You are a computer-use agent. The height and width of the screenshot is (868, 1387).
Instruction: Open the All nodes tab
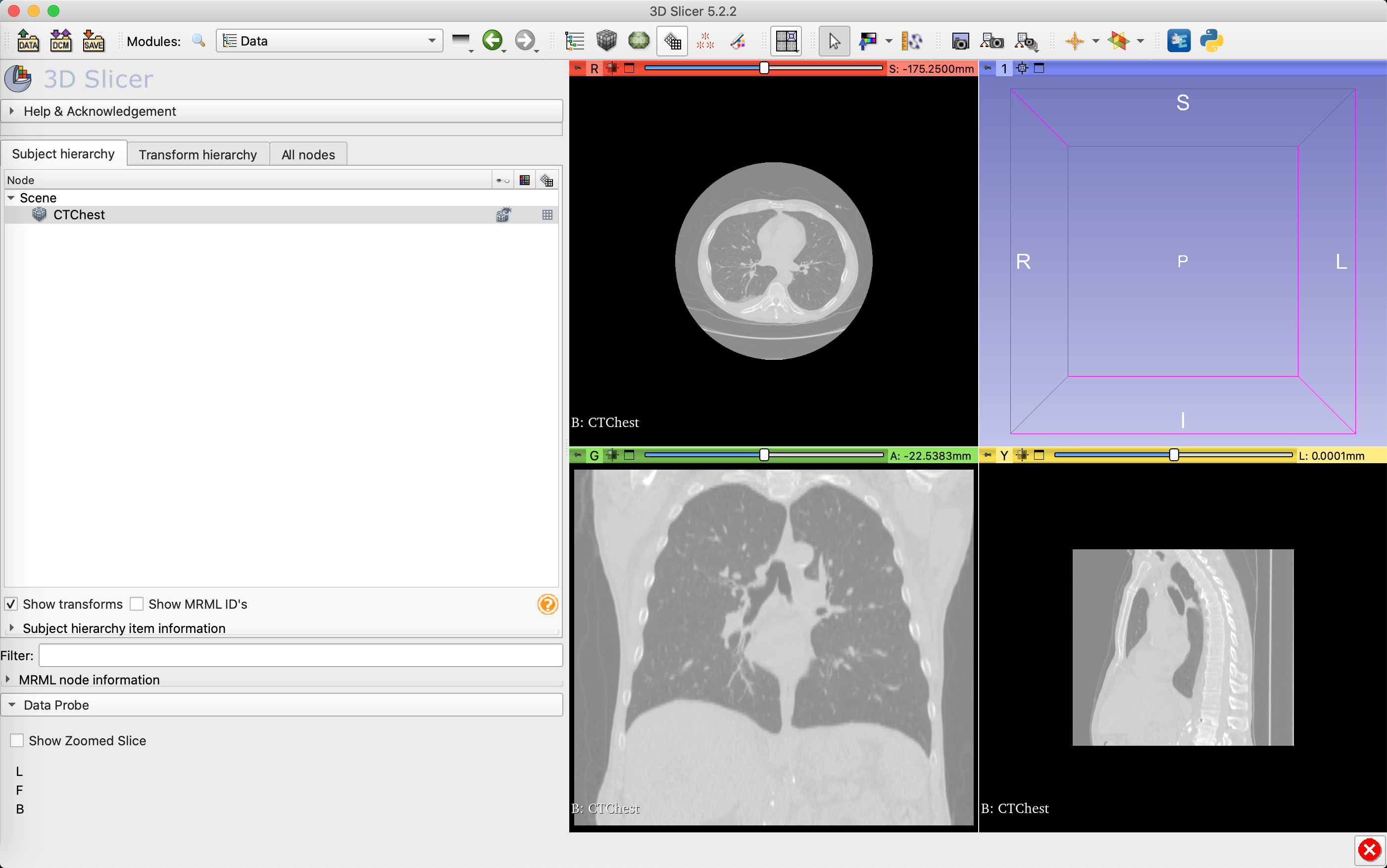click(x=308, y=154)
